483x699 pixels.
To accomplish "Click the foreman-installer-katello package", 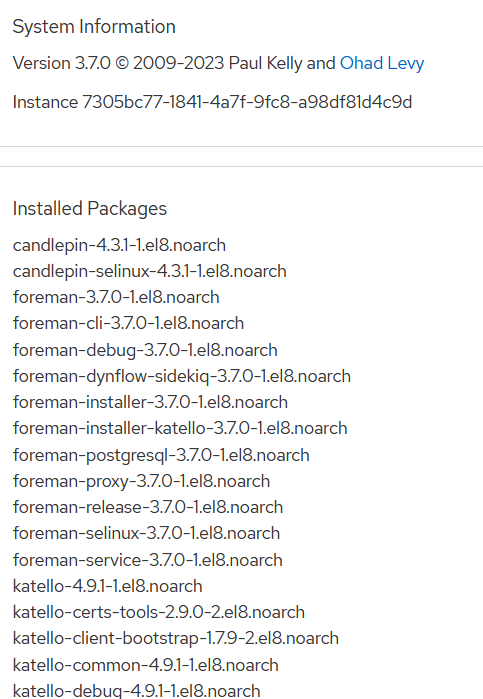I will [x=180, y=428].
